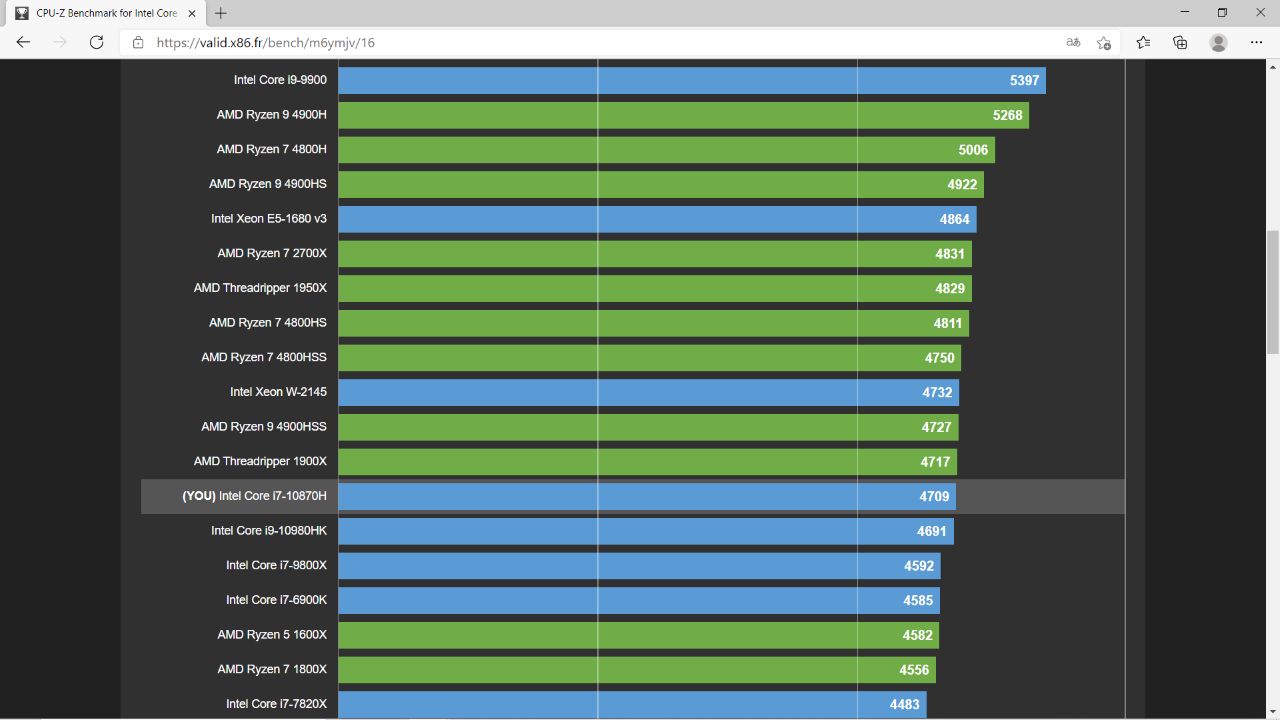This screenshot has height=720, width=1280.
Task: Click the Intel Core i9-10980HK label
Action: [x=269, y=531]
